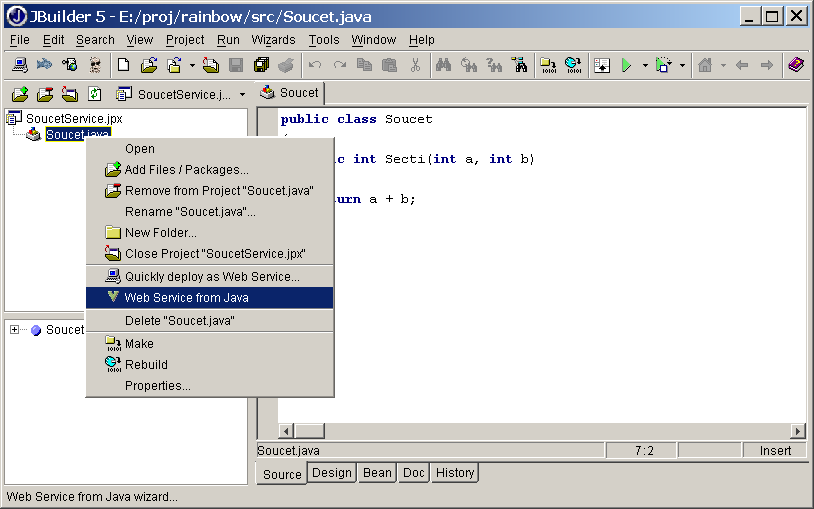Open the Reopen dropdown arrow
This screenshot has width=814, height=509.
coord(192,65)
